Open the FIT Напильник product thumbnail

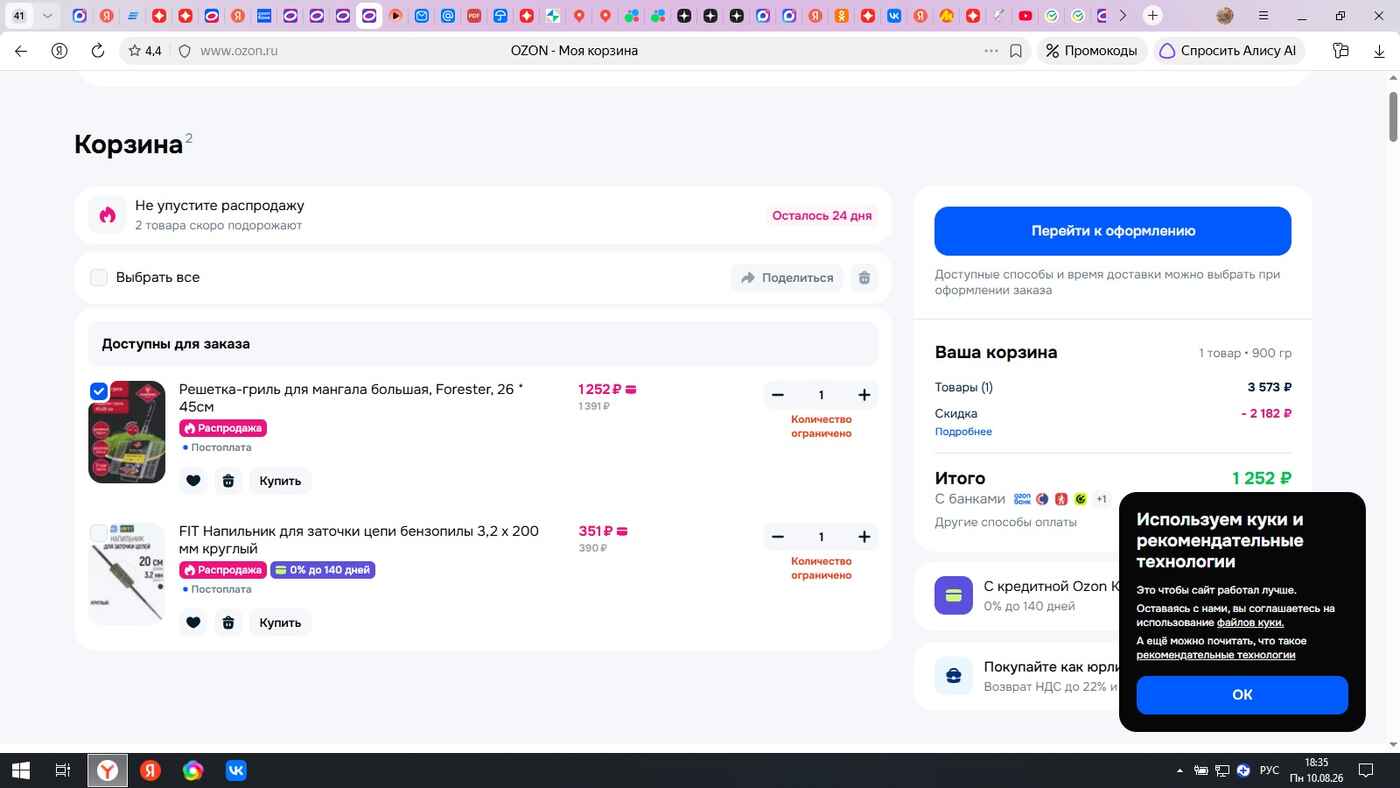[x=127, y=574]
